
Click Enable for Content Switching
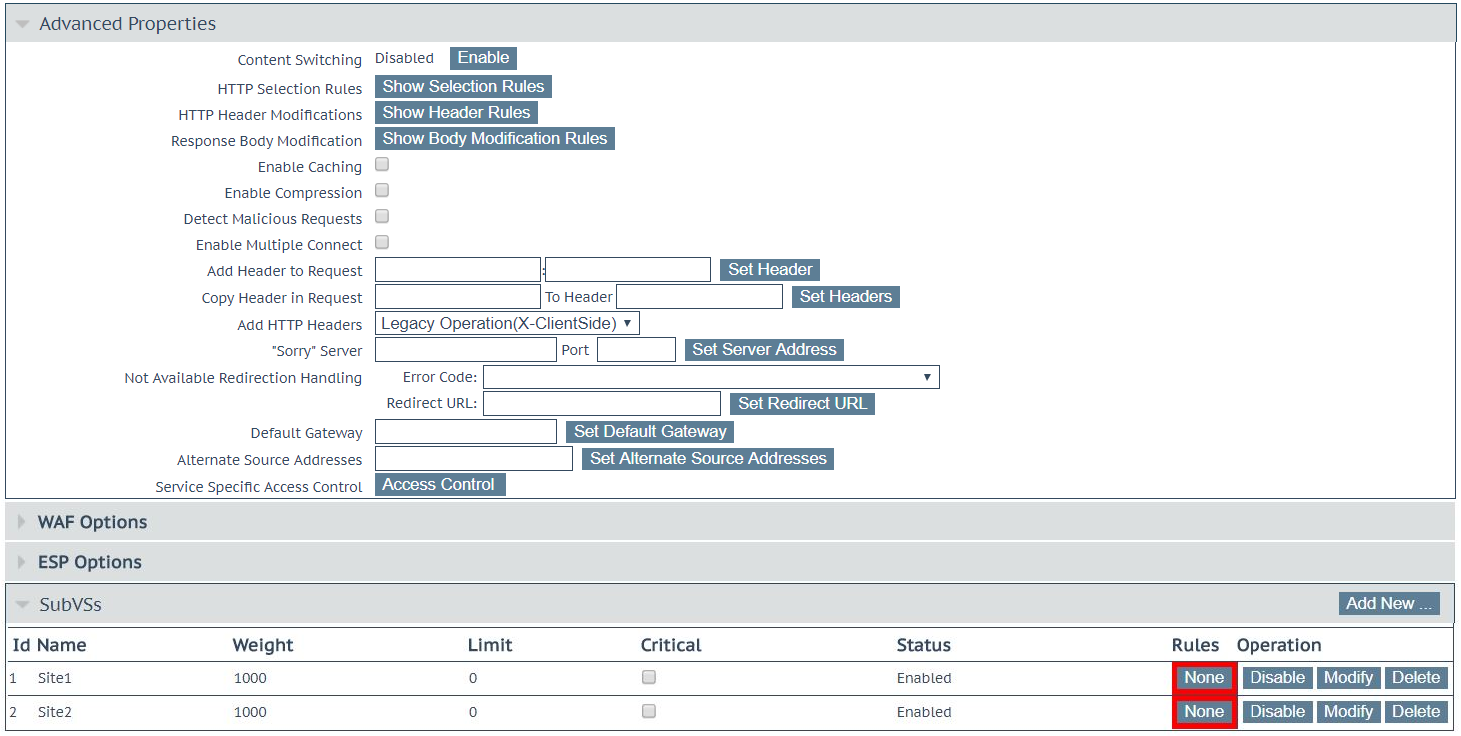(483, 58)
